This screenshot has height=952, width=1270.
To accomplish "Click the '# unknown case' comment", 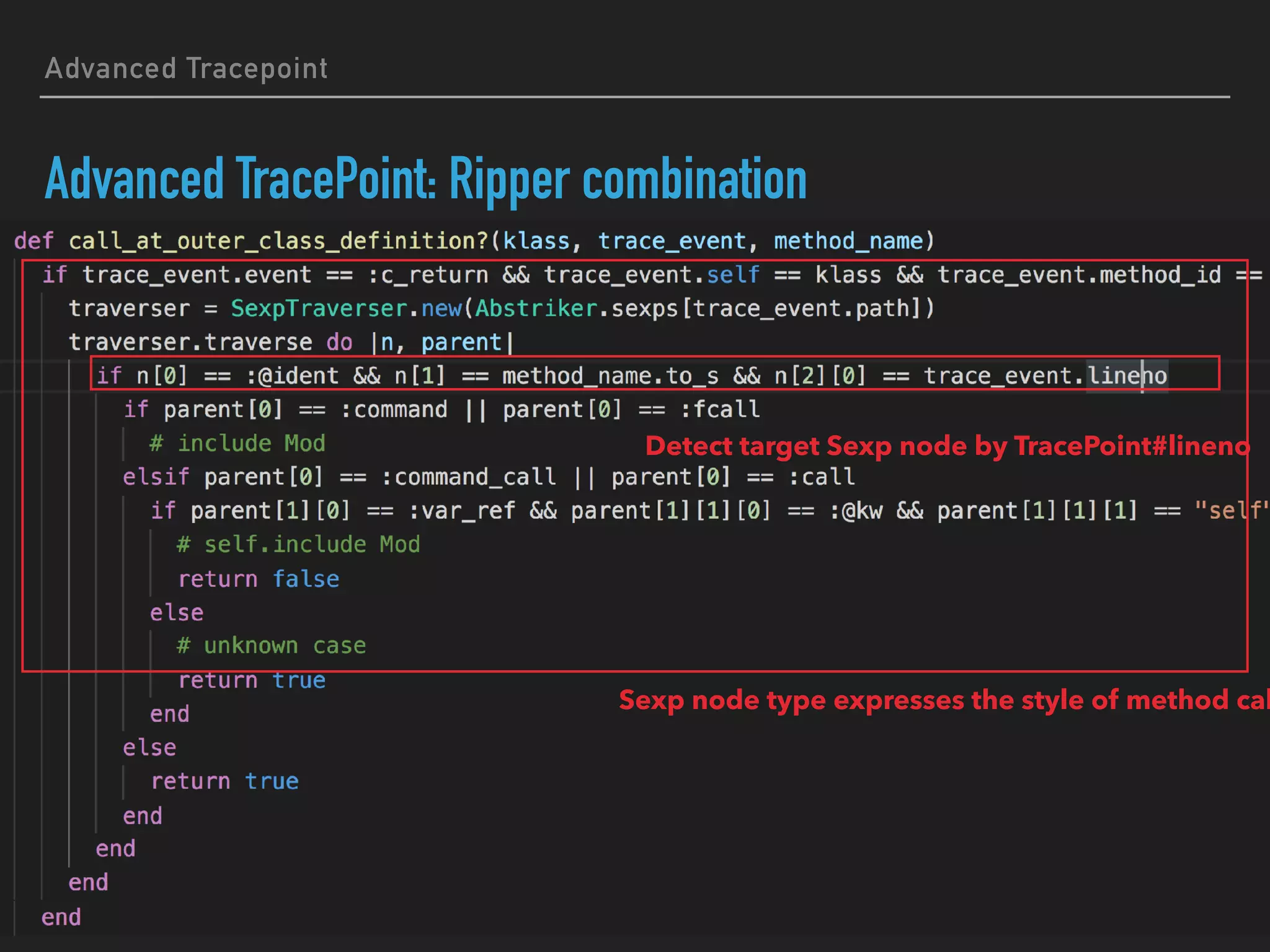I will point(271,646).
